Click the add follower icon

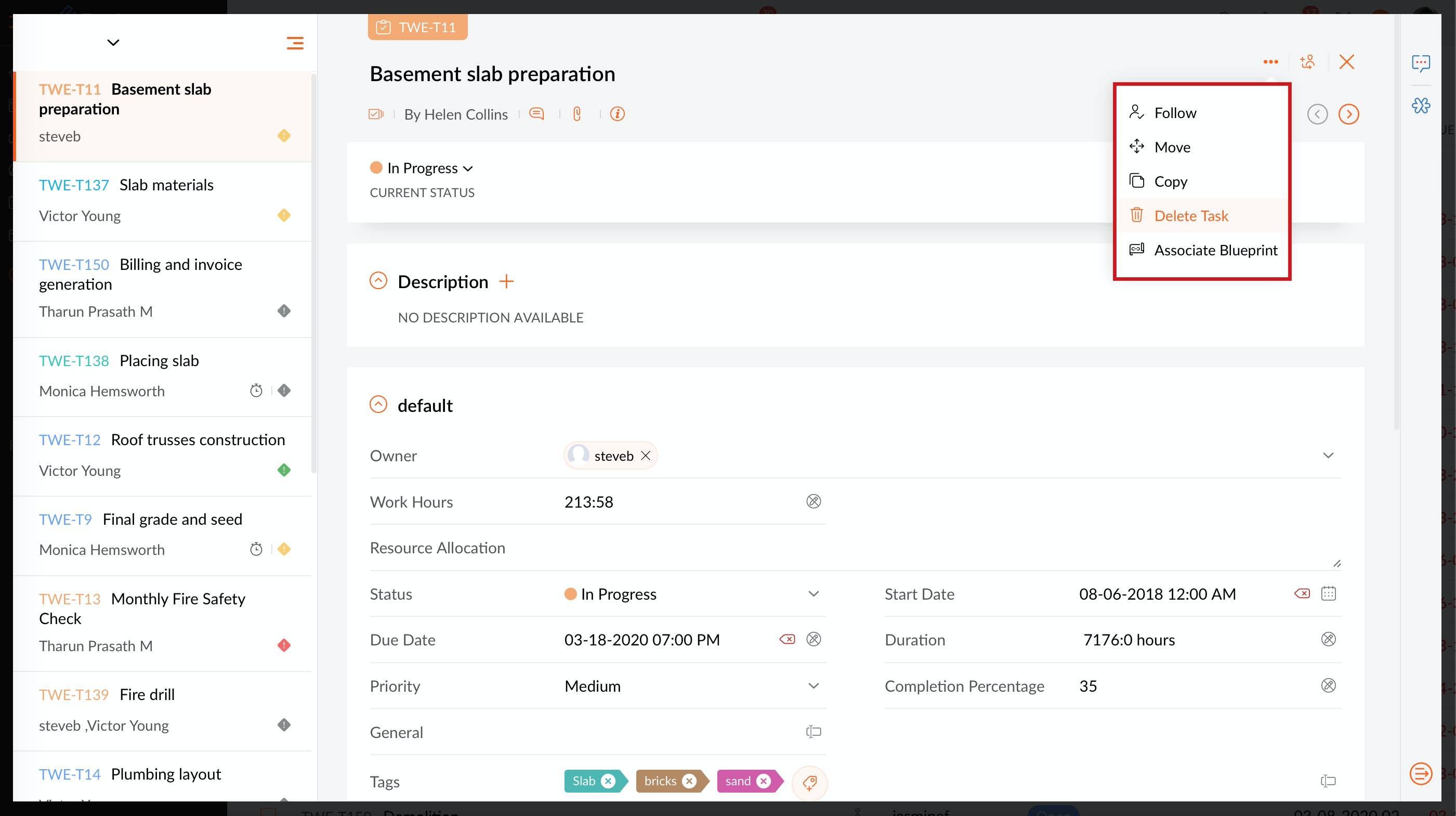[x=1307, y=61]
